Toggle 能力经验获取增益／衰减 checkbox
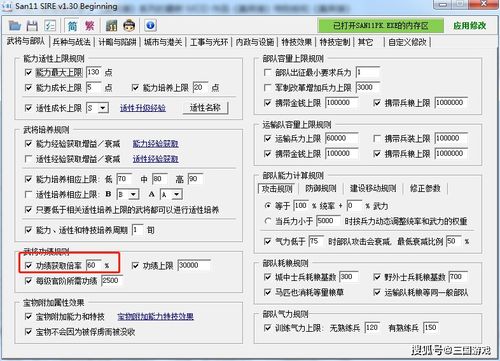This screenshot has height=361, width=500. (29, 144)
